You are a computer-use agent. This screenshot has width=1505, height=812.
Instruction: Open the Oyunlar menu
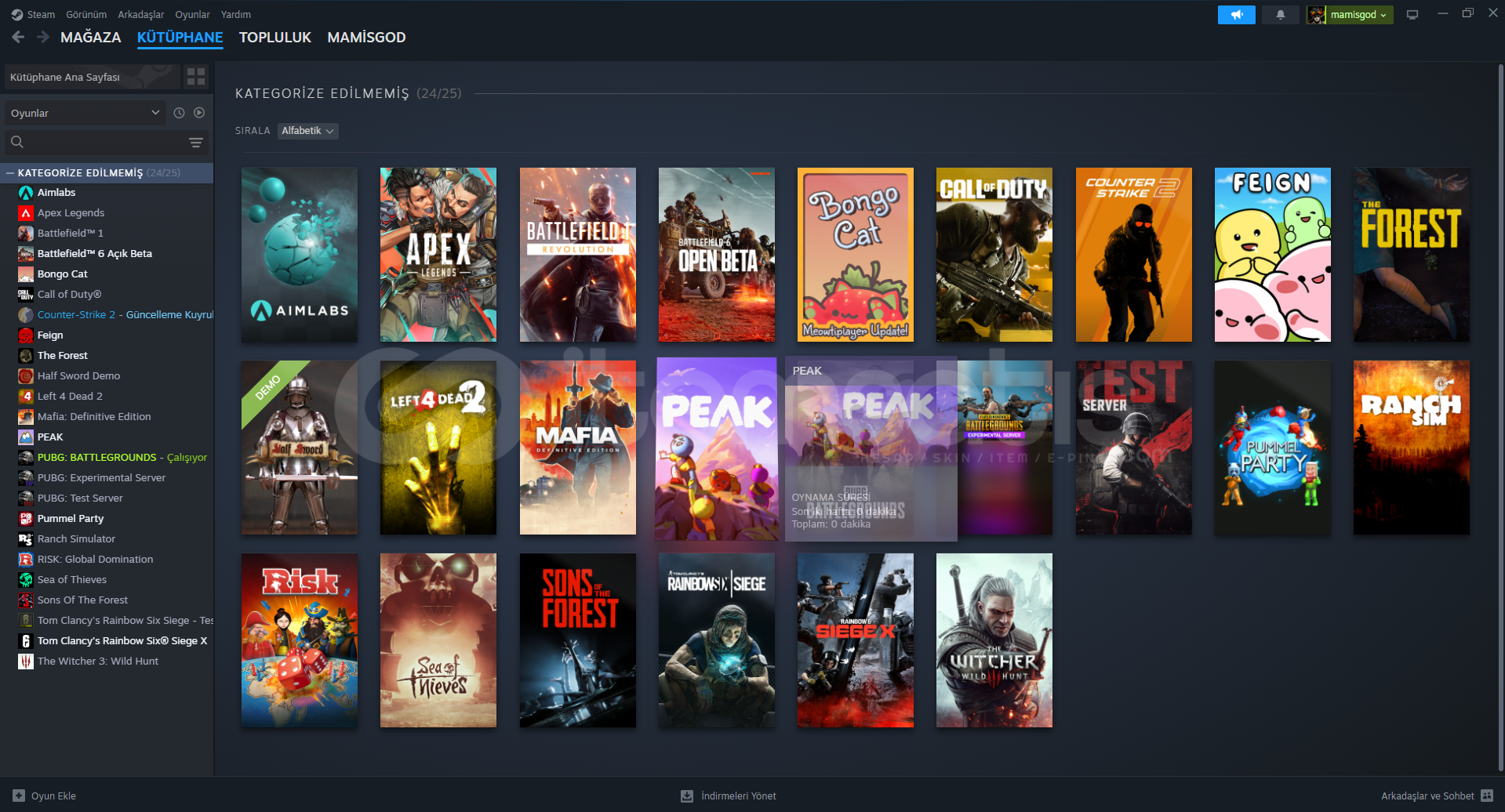coord(192,15)
